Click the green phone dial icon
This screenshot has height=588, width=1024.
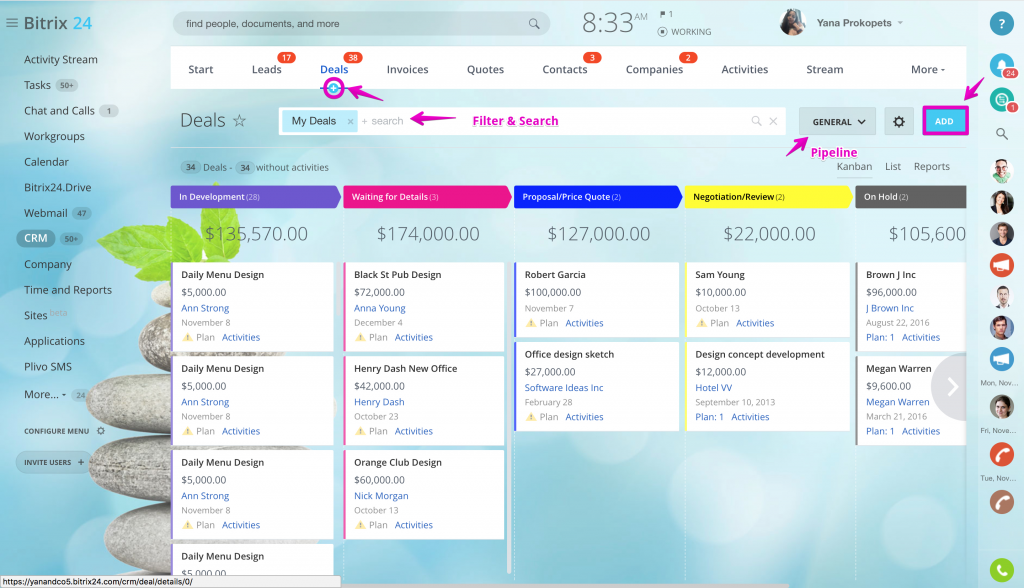pyautogui.click(x=1001, y=570)
